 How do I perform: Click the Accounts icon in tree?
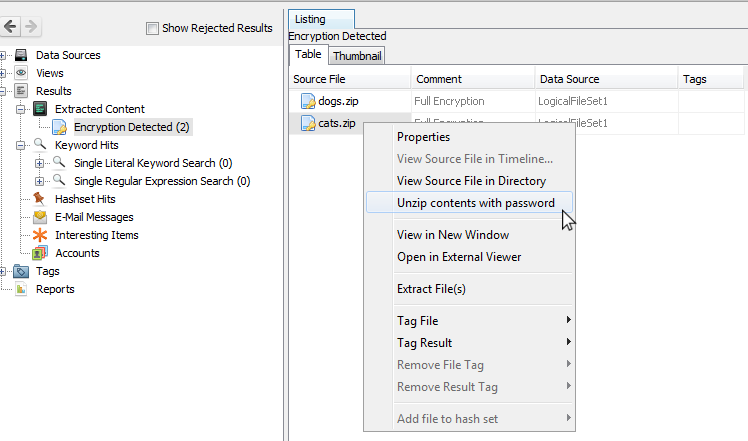(x=40, y=253)
